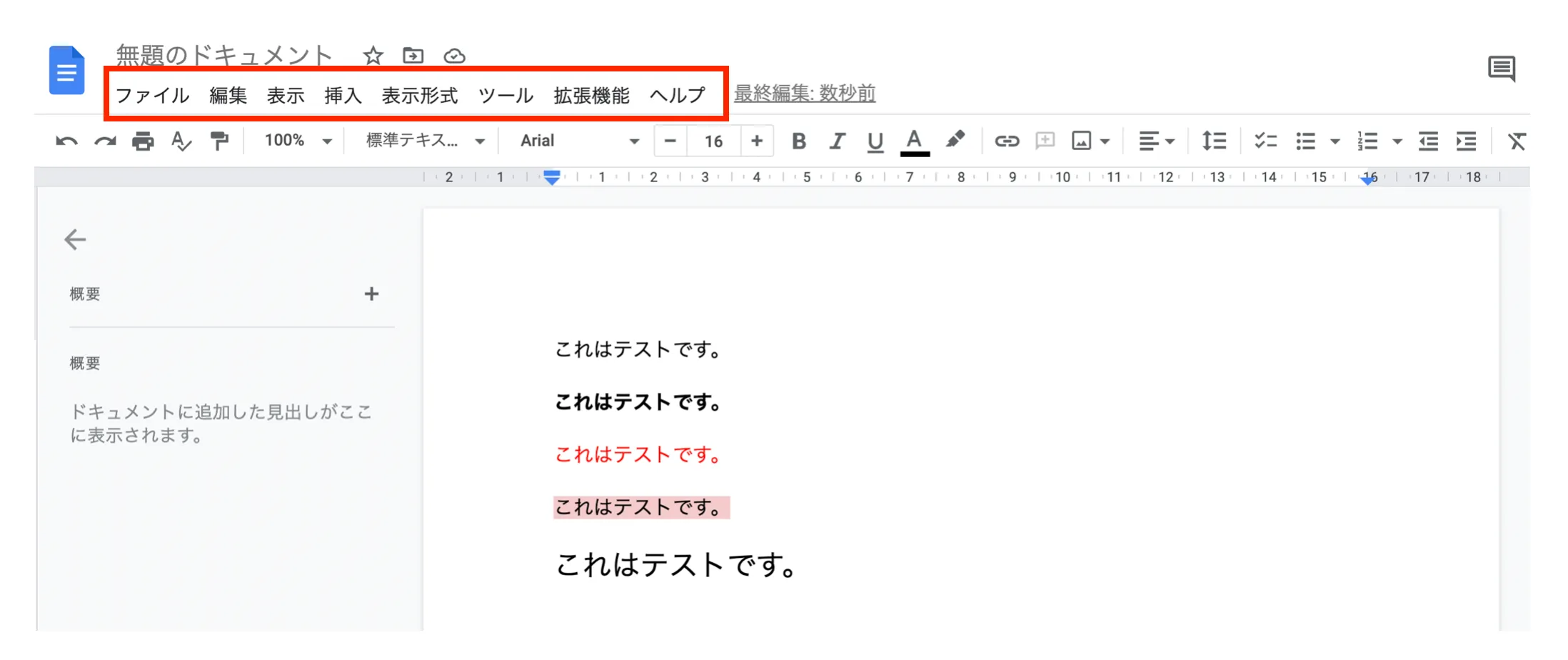Open line and paragraph spacing
The height and width of the screenshot is (660, 1568).
1214,141
